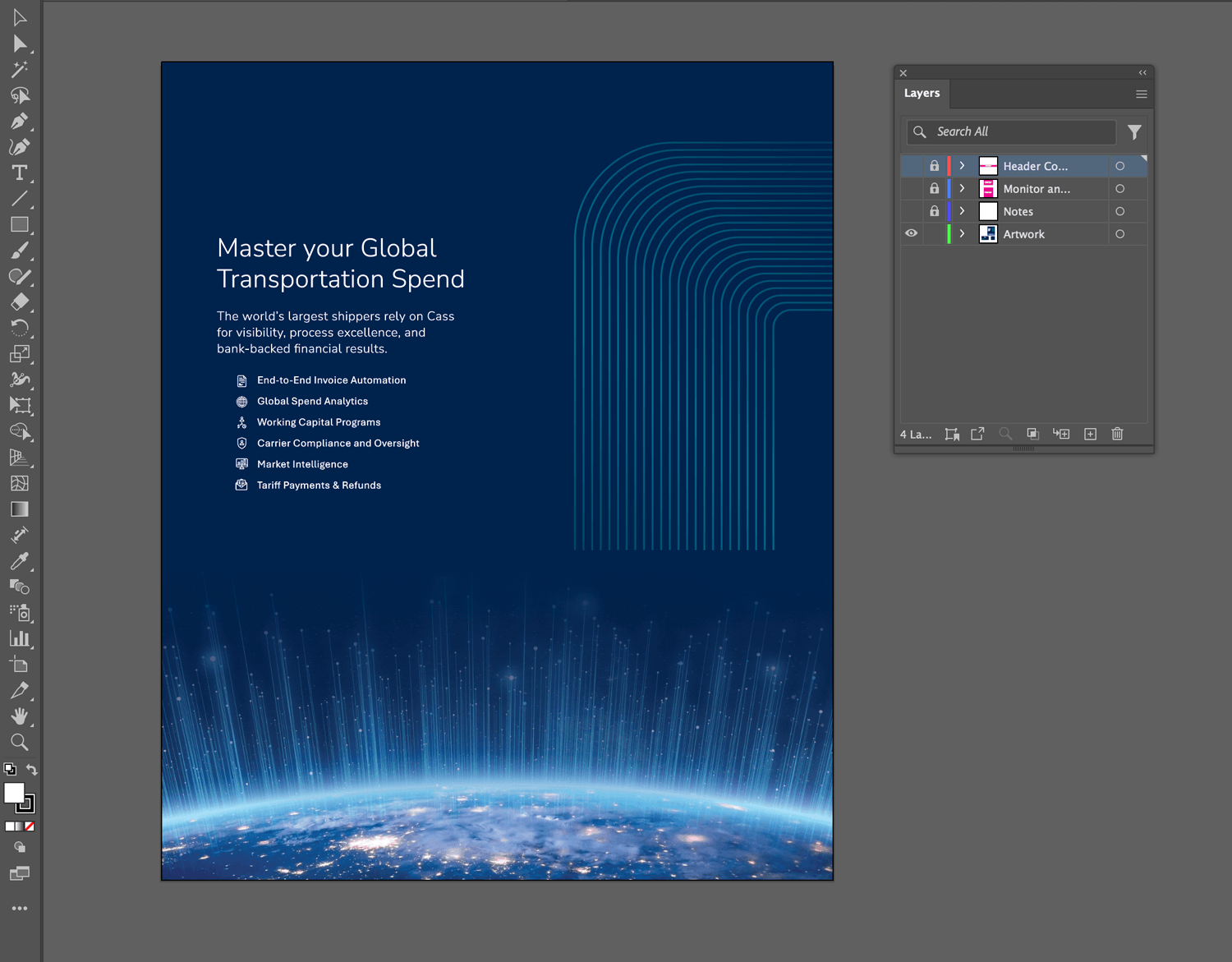Select the Lasso tool

click(x=20, y=95)
